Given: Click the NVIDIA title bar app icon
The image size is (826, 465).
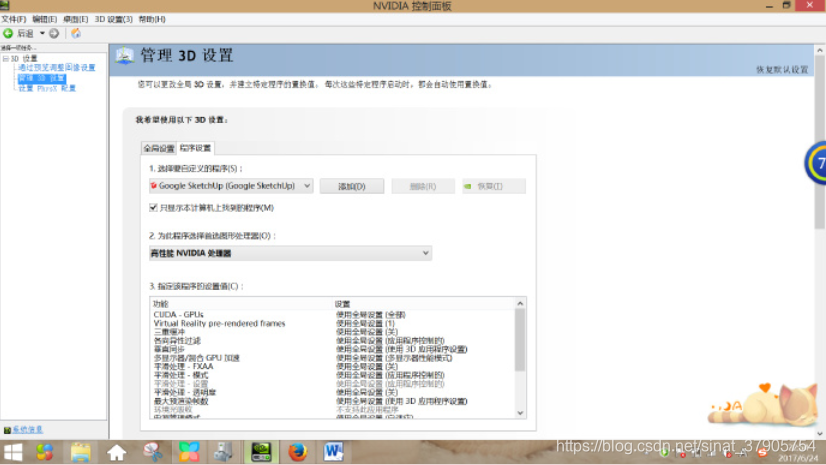Looking at the screenshot, I should pyautogui.click(x=5, y=5).
